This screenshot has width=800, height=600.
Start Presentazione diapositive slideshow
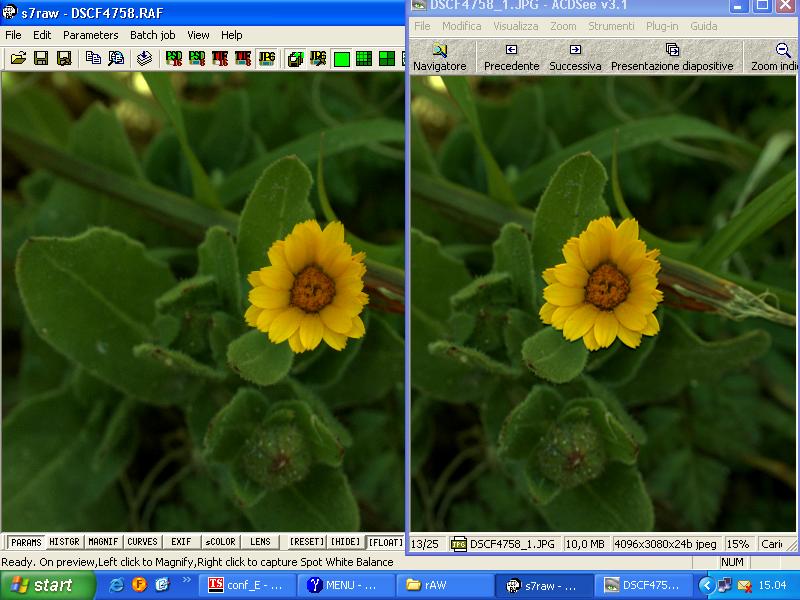[x=671, y=57]
